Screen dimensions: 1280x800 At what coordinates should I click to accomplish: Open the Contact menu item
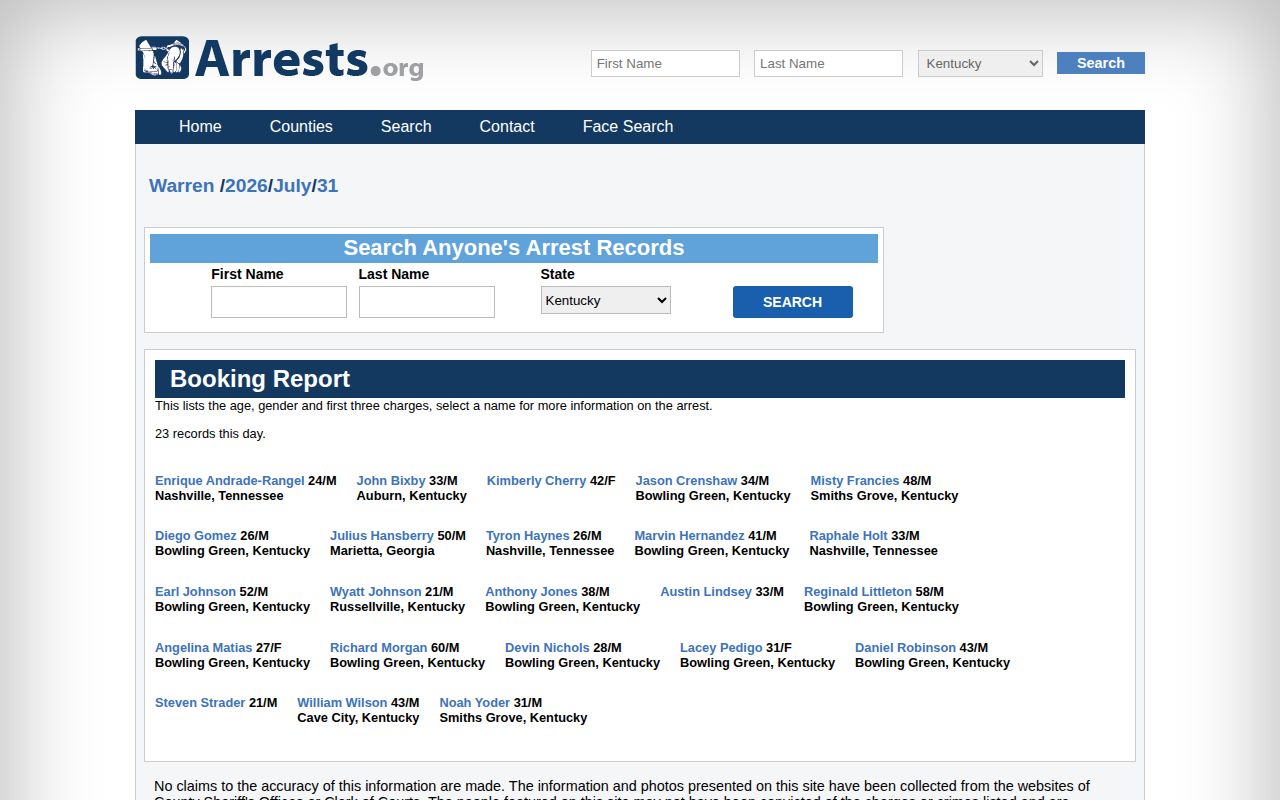pyautogui.click(x=507, y=127)
